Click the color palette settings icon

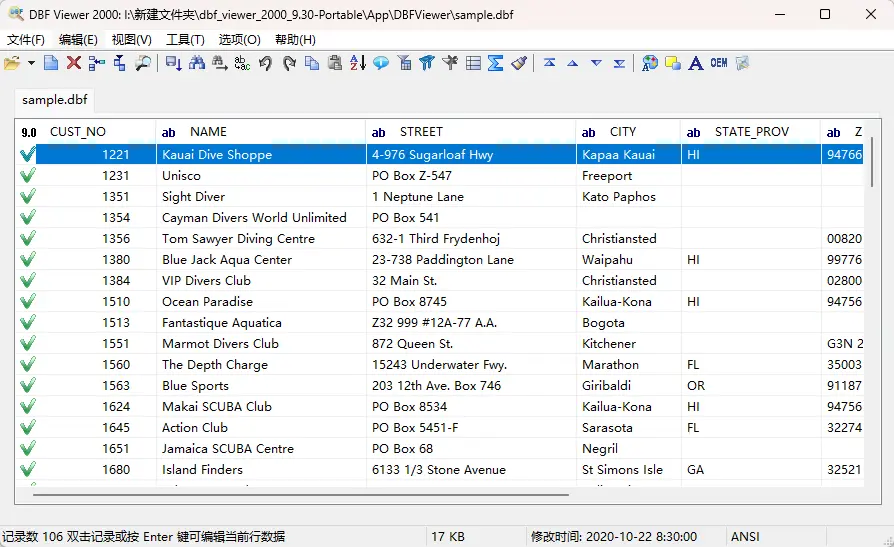(649, 63)
